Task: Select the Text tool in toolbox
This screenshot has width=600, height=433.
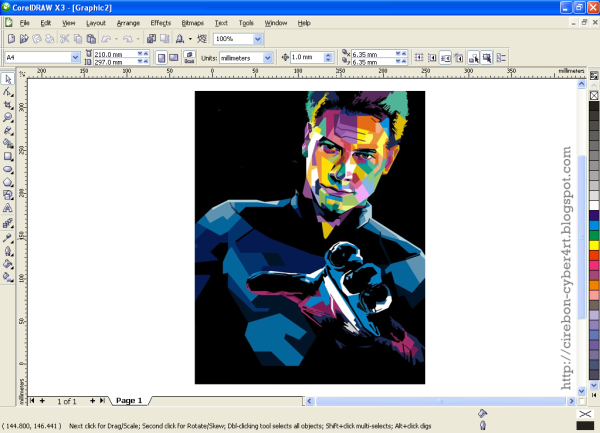Action: pos(8,208)
